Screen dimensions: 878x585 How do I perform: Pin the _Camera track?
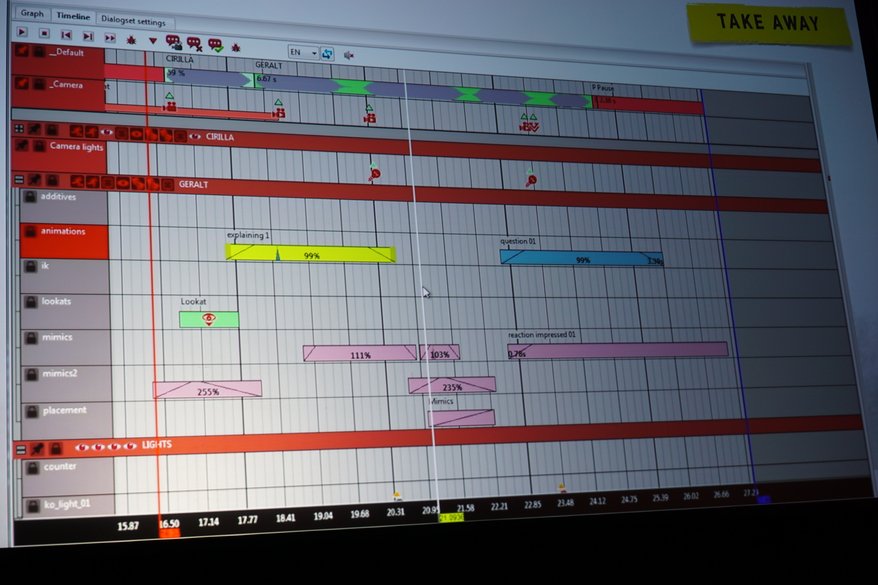click(22, 83)
